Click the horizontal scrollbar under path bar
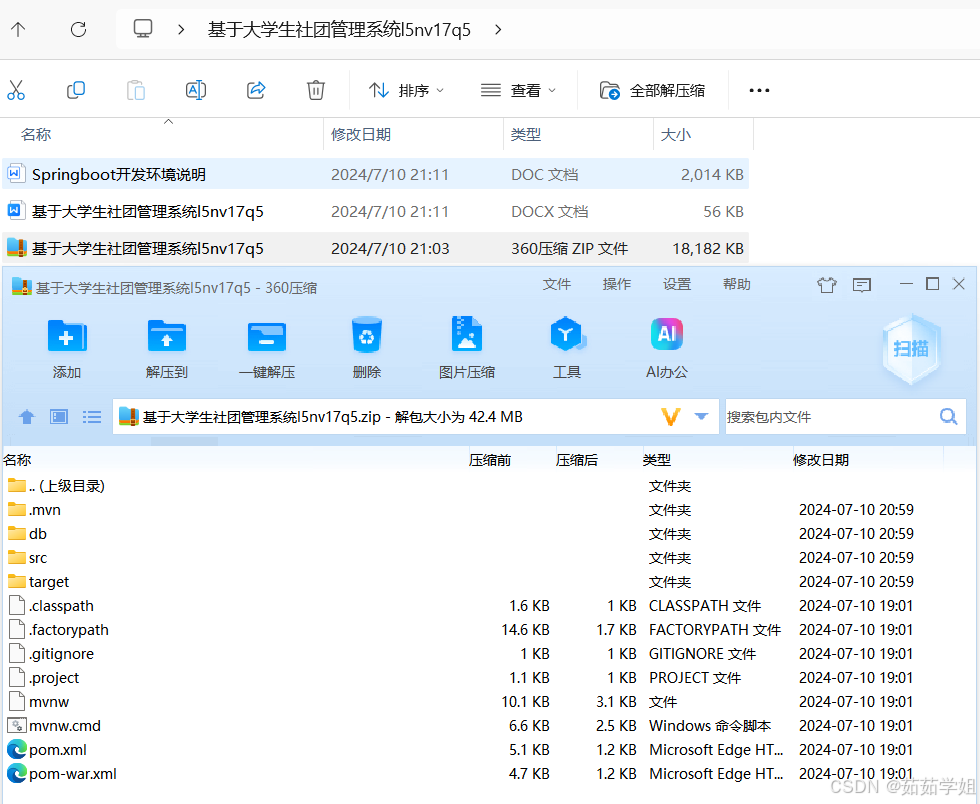 pos(184,441)
